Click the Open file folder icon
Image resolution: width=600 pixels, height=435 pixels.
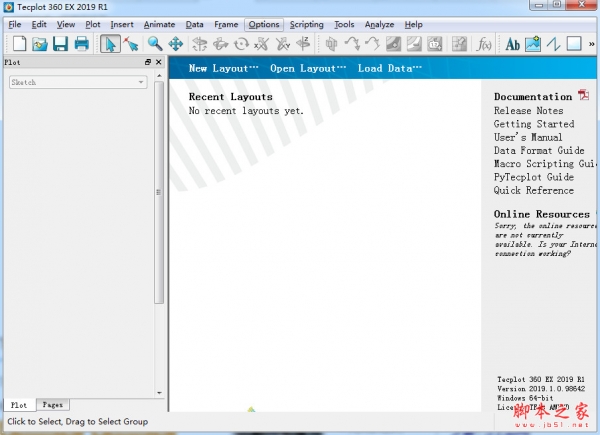[x=40, y=43]
